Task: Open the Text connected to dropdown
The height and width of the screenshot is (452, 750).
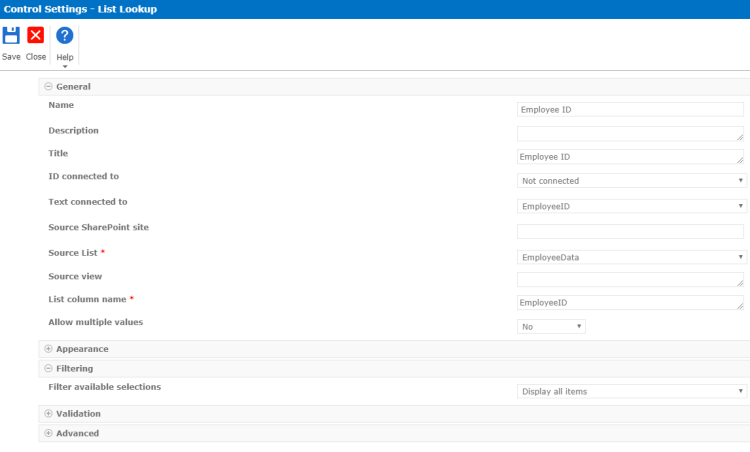Action: [x=631, y=206]
